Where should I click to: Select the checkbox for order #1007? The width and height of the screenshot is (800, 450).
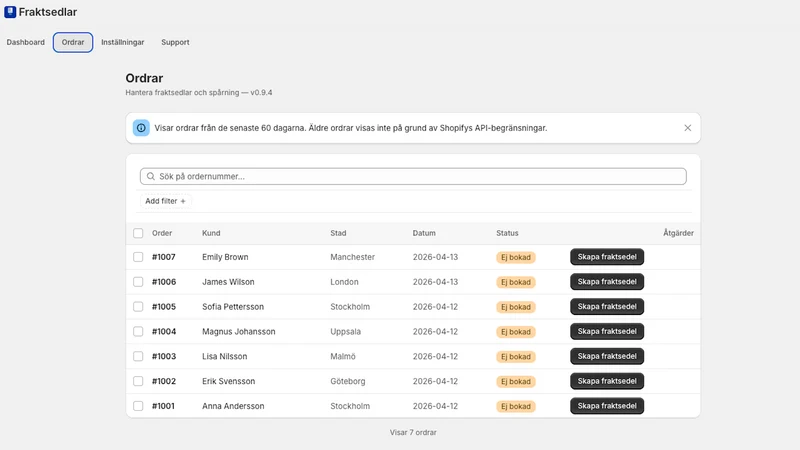(138, 257)
